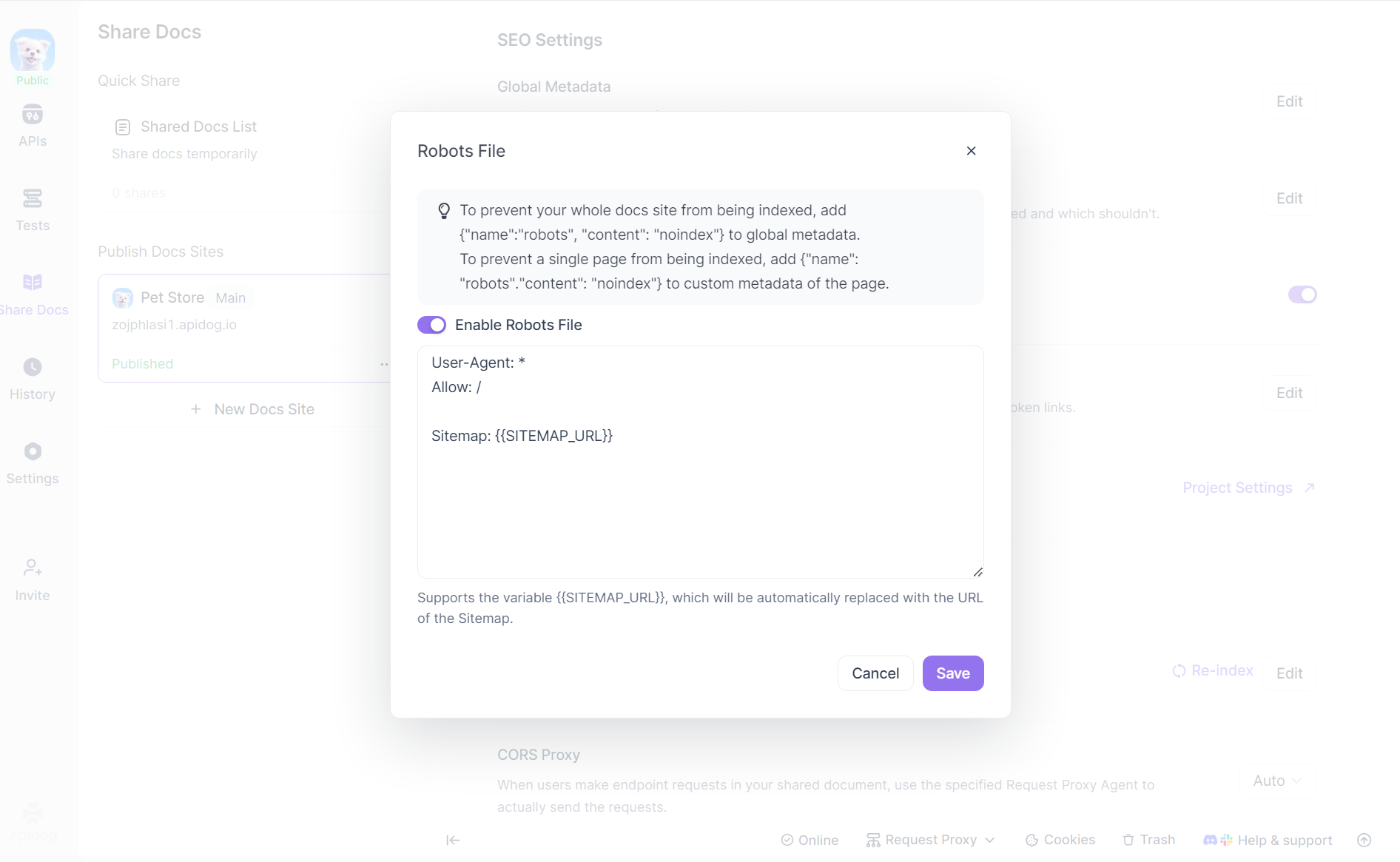1400x862 pixels.
Task: Click inside the robots file text area
Action: 700,503
